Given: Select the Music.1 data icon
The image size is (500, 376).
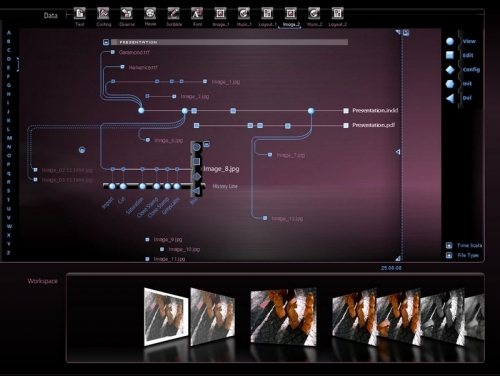Looking at the screenshot, I should point(244,14).
